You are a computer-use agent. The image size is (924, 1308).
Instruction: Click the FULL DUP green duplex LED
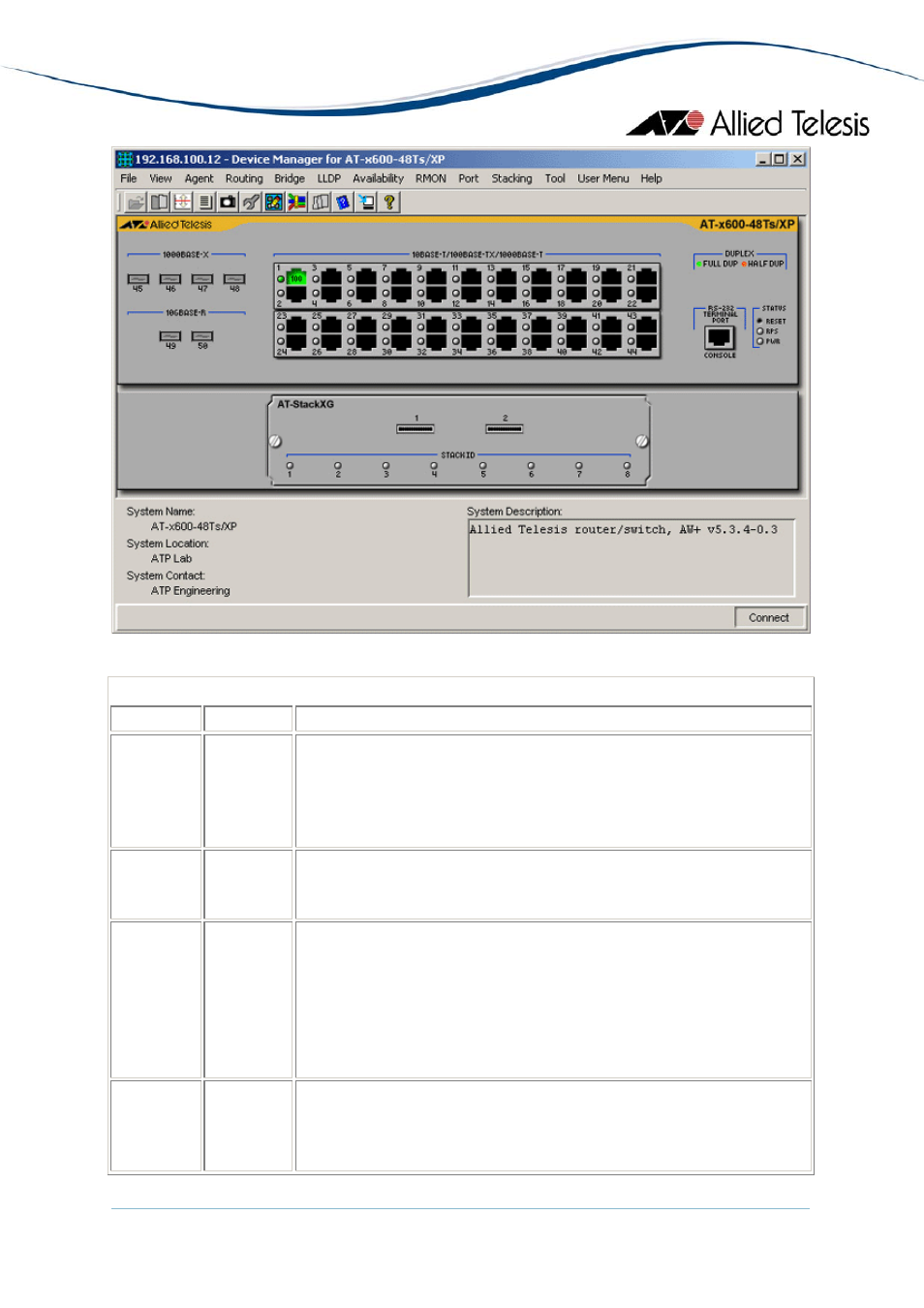(699, 264)
